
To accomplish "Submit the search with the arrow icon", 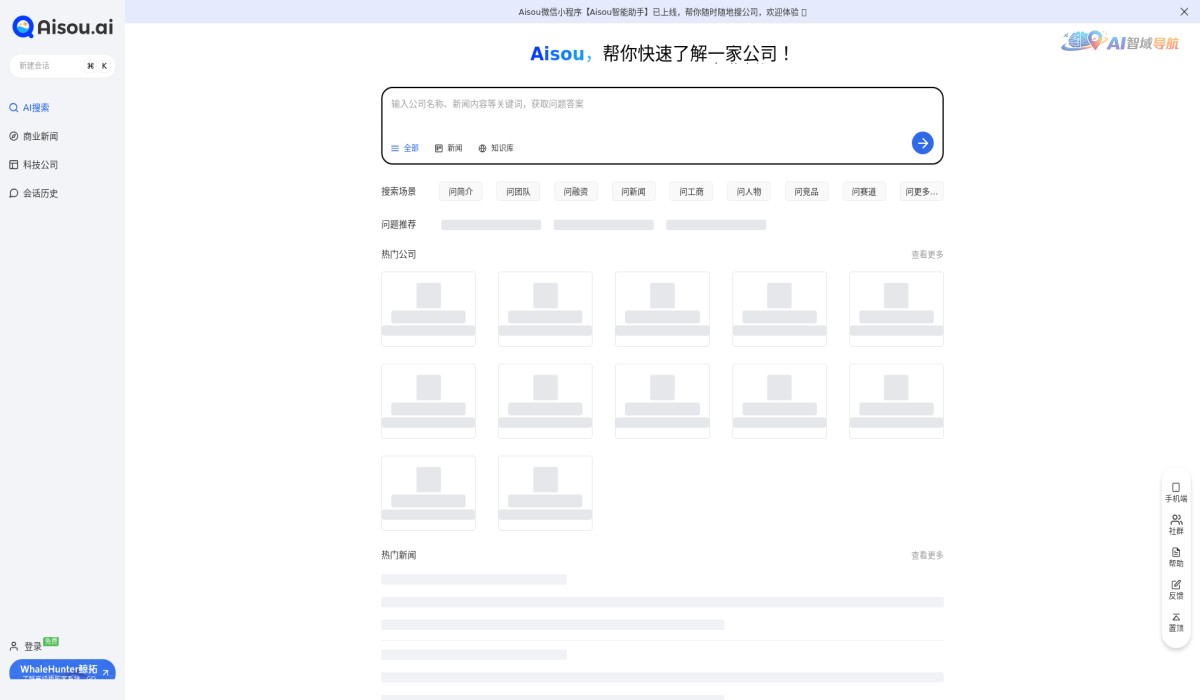I will click(922, 142).
